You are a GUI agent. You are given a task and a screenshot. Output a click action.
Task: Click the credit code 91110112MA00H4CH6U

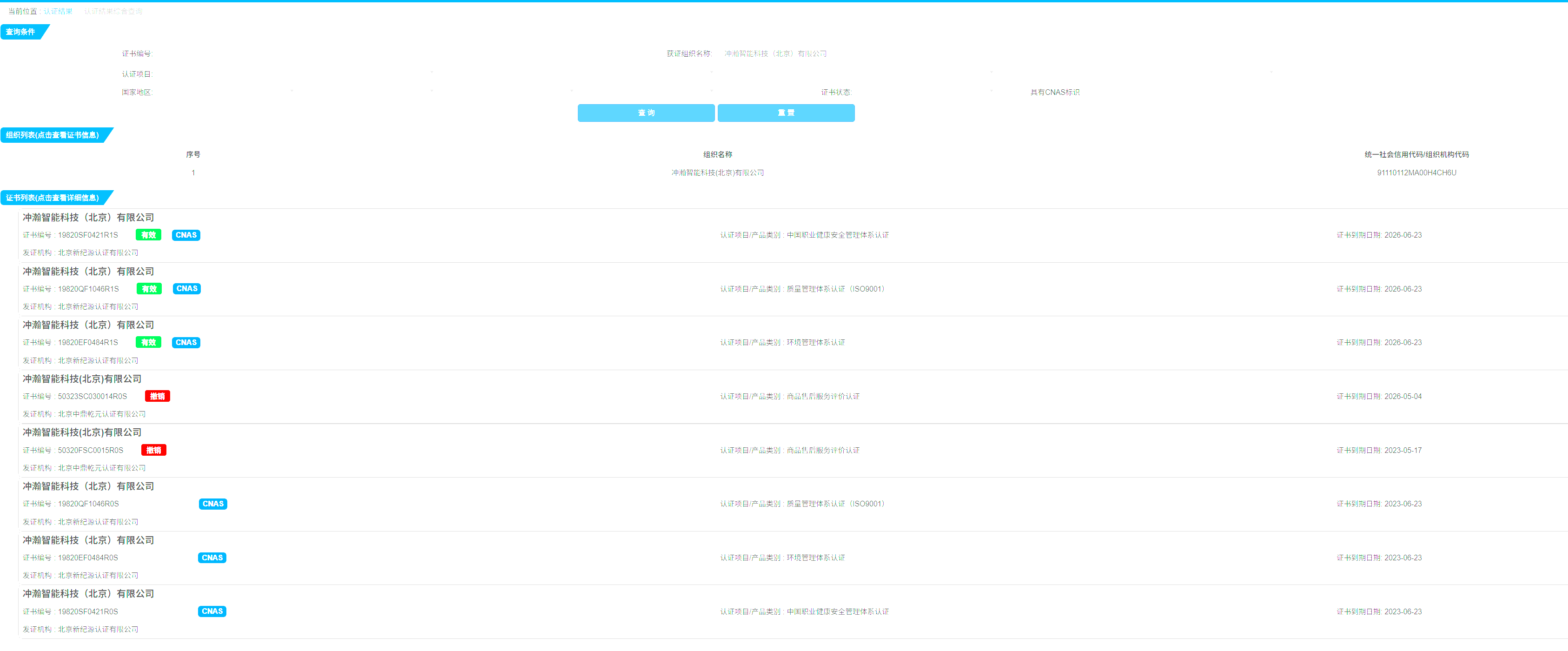pyautogui.click(x=1416, y=173)
